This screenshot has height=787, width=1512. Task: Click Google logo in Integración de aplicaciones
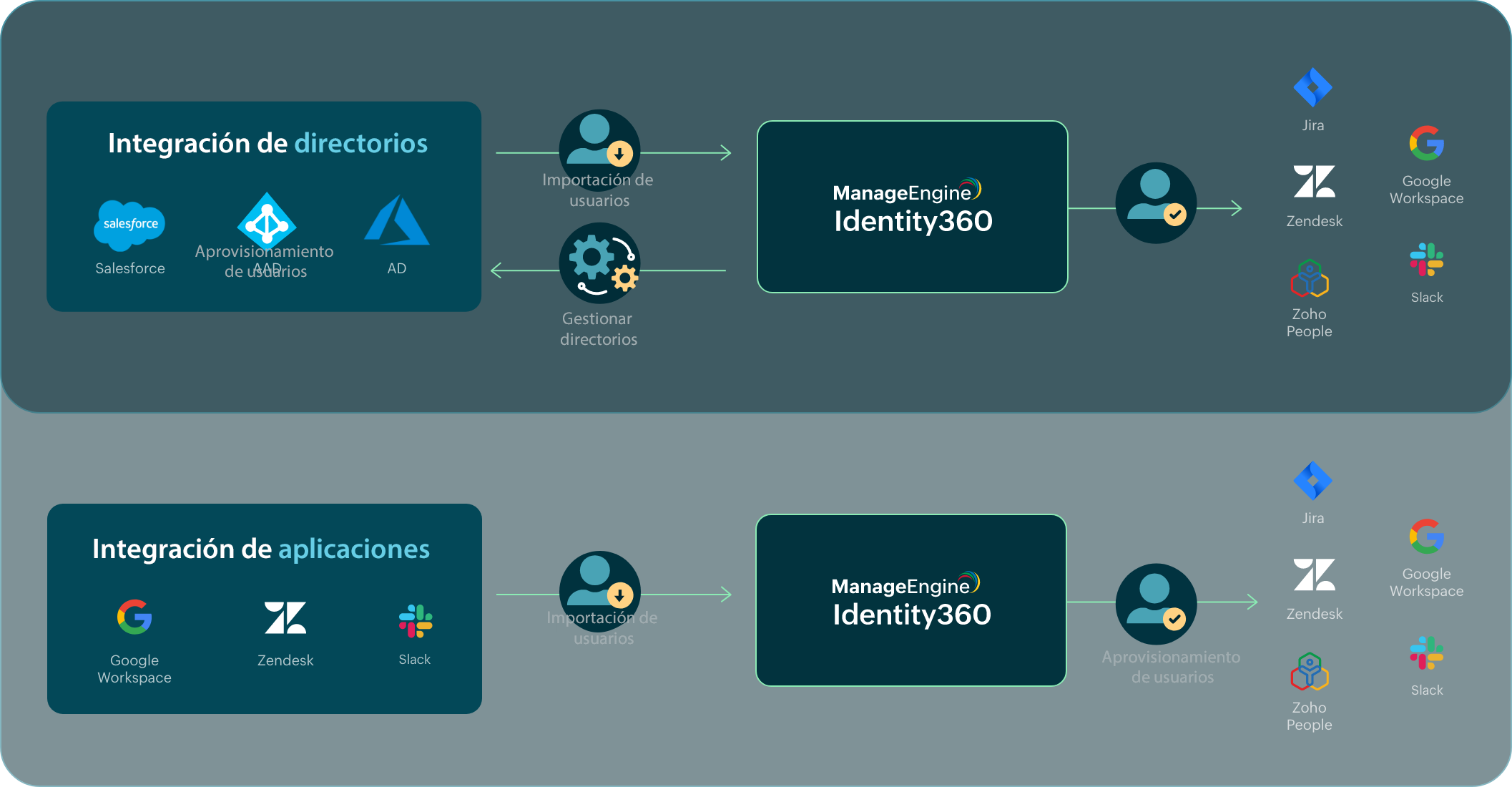134,617
